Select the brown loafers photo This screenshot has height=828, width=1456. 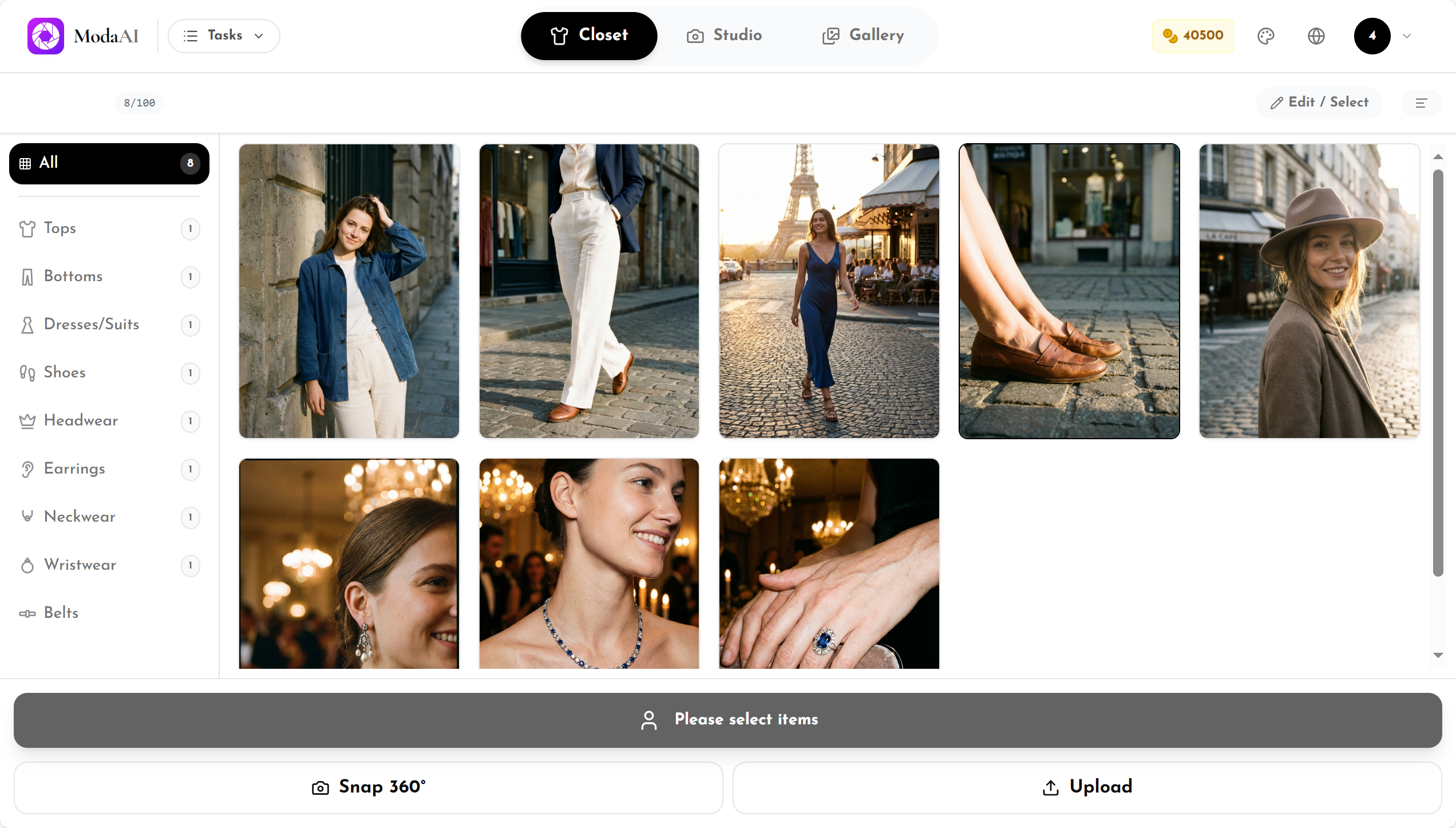pyautogui.click(x=1069, y=291)
